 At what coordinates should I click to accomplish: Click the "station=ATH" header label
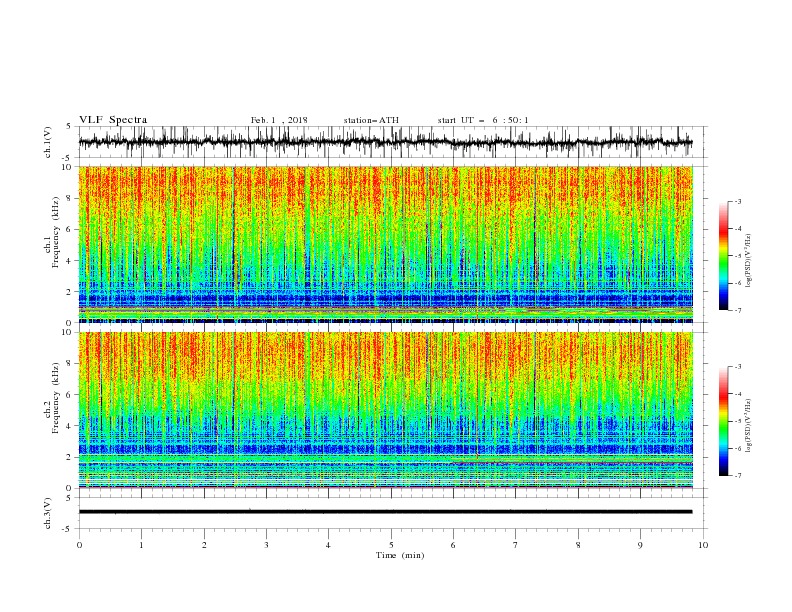371,120
